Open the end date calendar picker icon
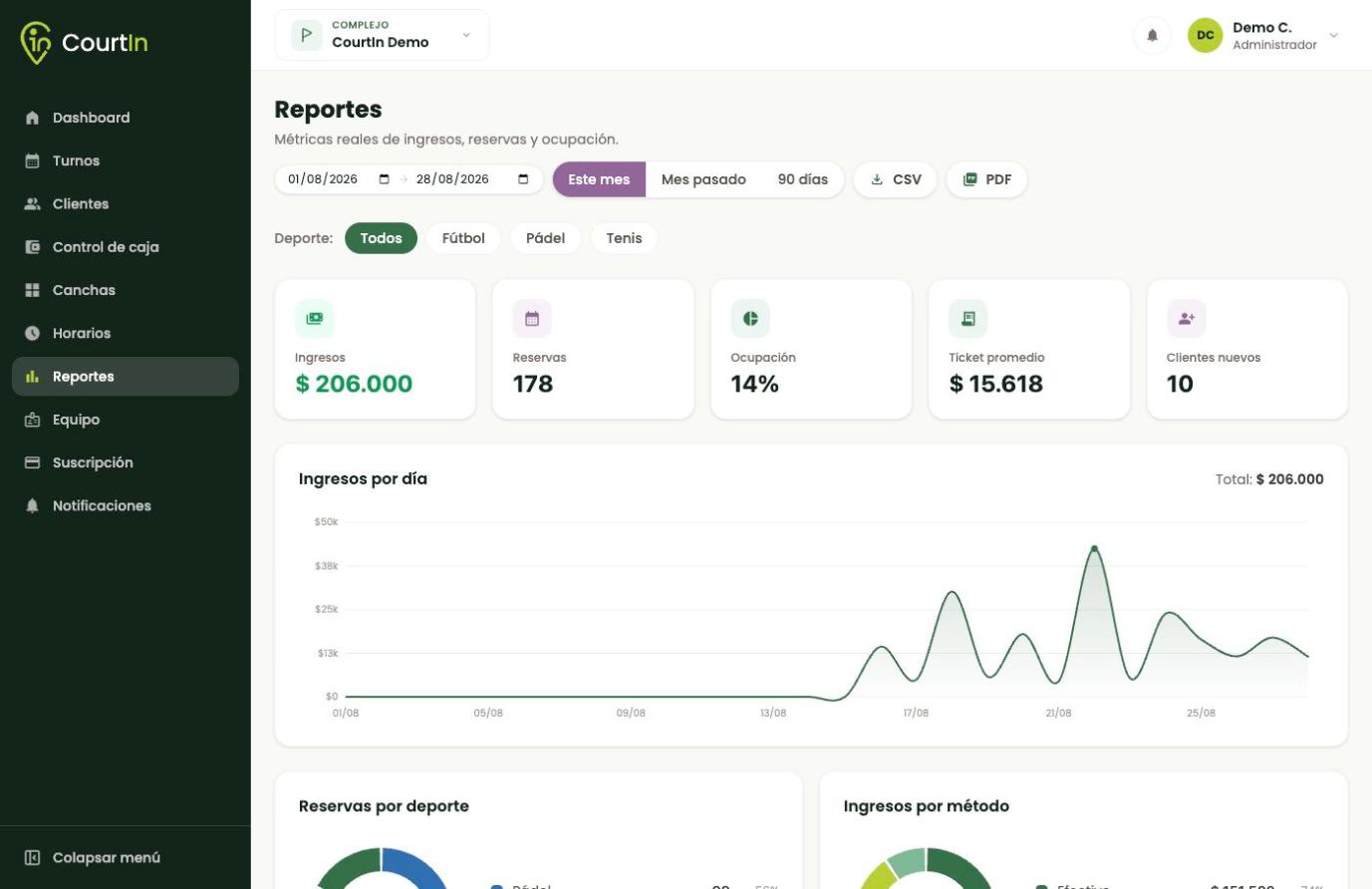The image size is (1372, 889). click(x=523, y=179)
